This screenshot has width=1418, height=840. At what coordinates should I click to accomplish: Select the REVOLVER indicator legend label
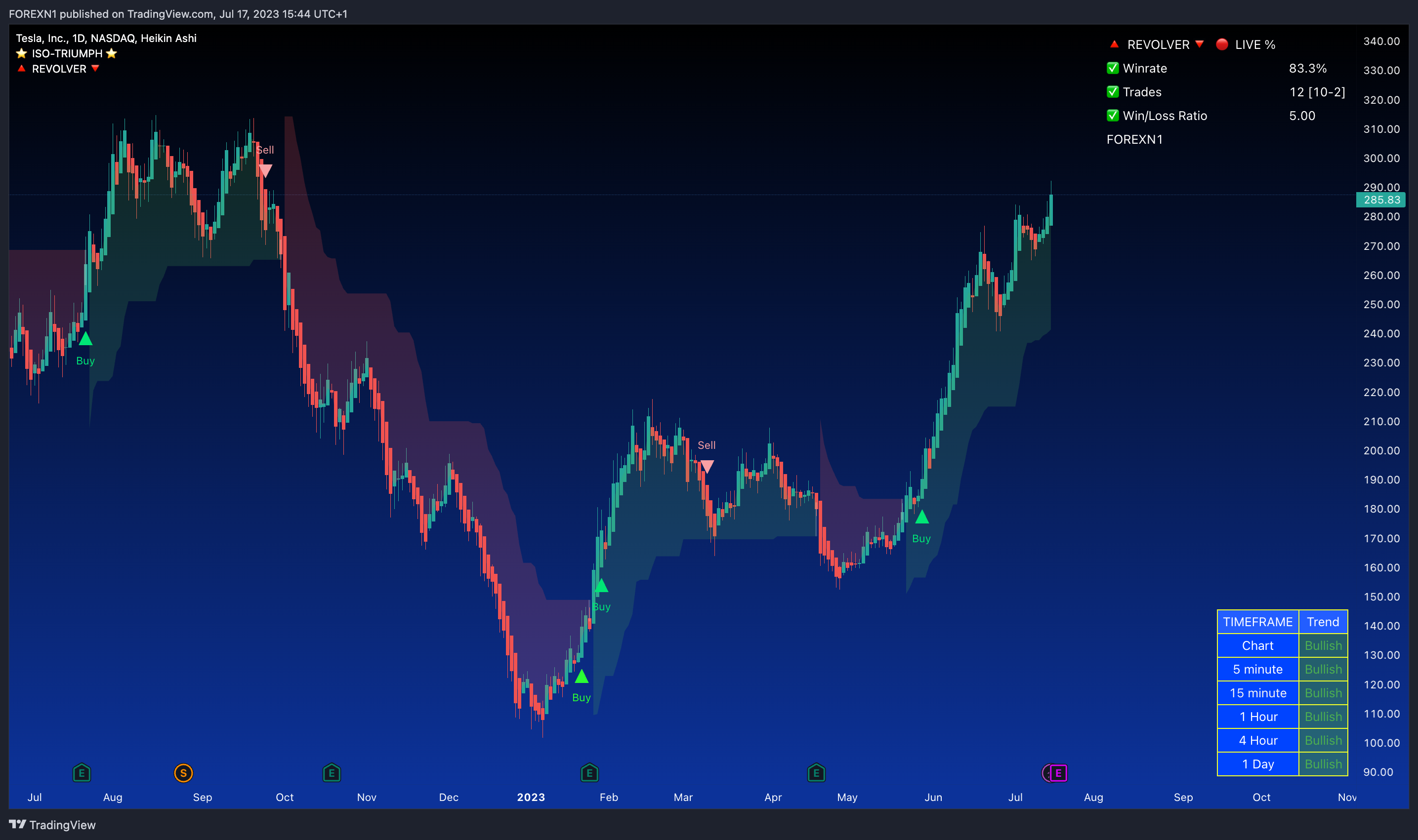tap(59, 69)
